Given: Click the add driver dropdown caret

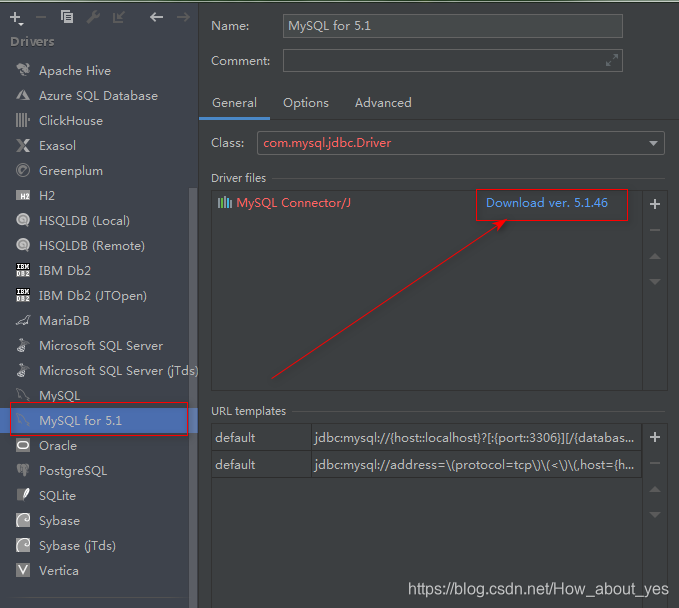Looking at the screenshot, I should pyautogui.click(x=21, y=24).
